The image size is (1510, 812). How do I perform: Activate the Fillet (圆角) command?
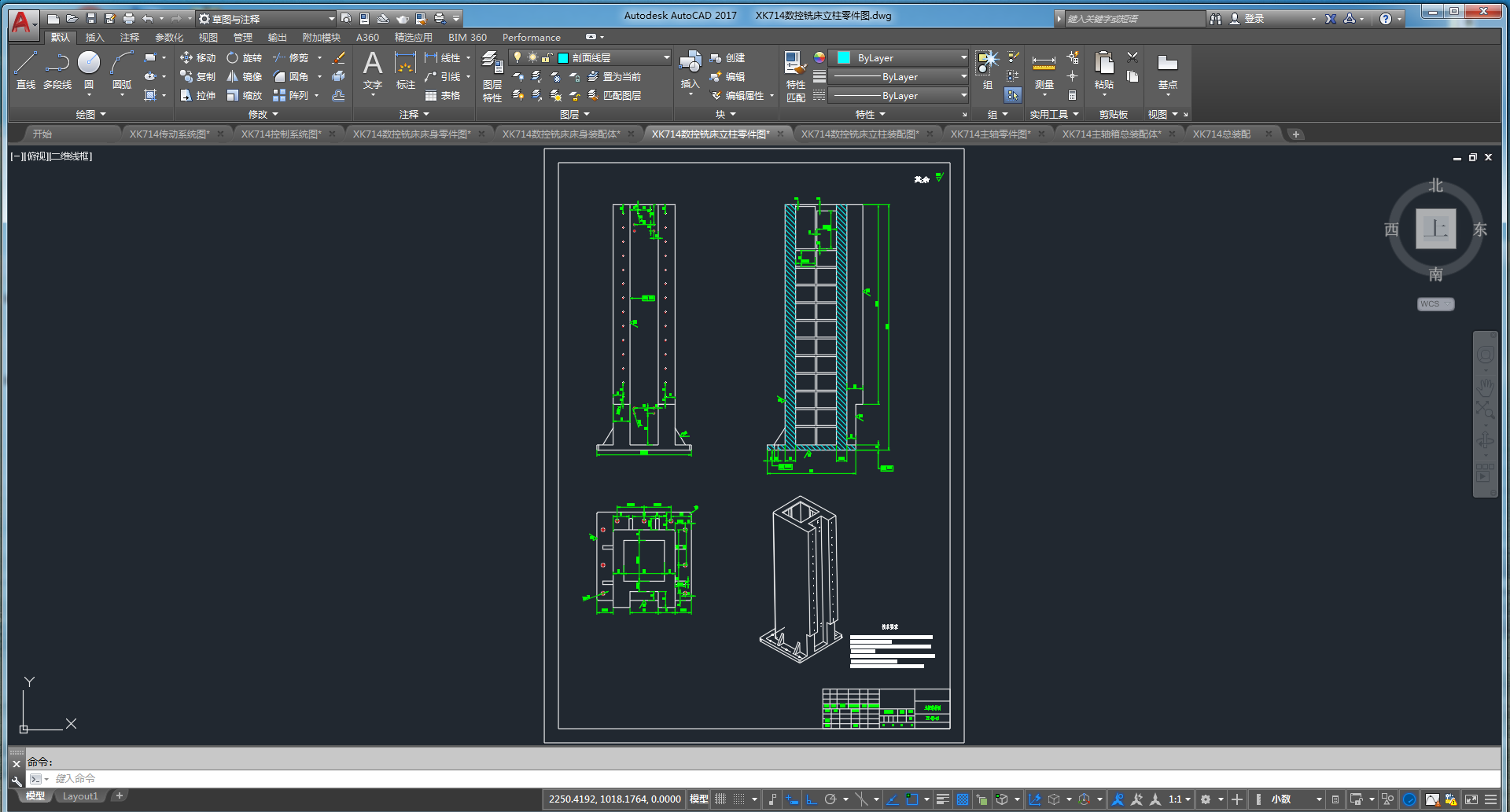(x=290, y=76)
